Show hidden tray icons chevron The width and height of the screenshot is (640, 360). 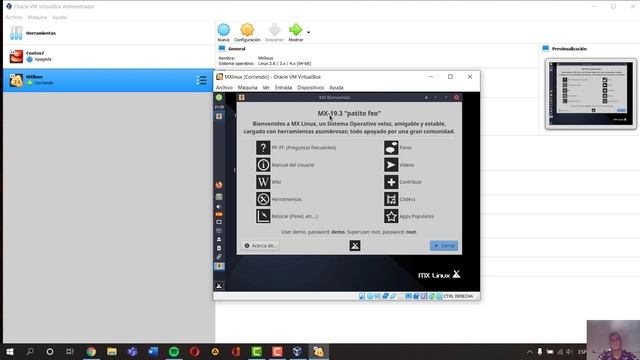530,351
